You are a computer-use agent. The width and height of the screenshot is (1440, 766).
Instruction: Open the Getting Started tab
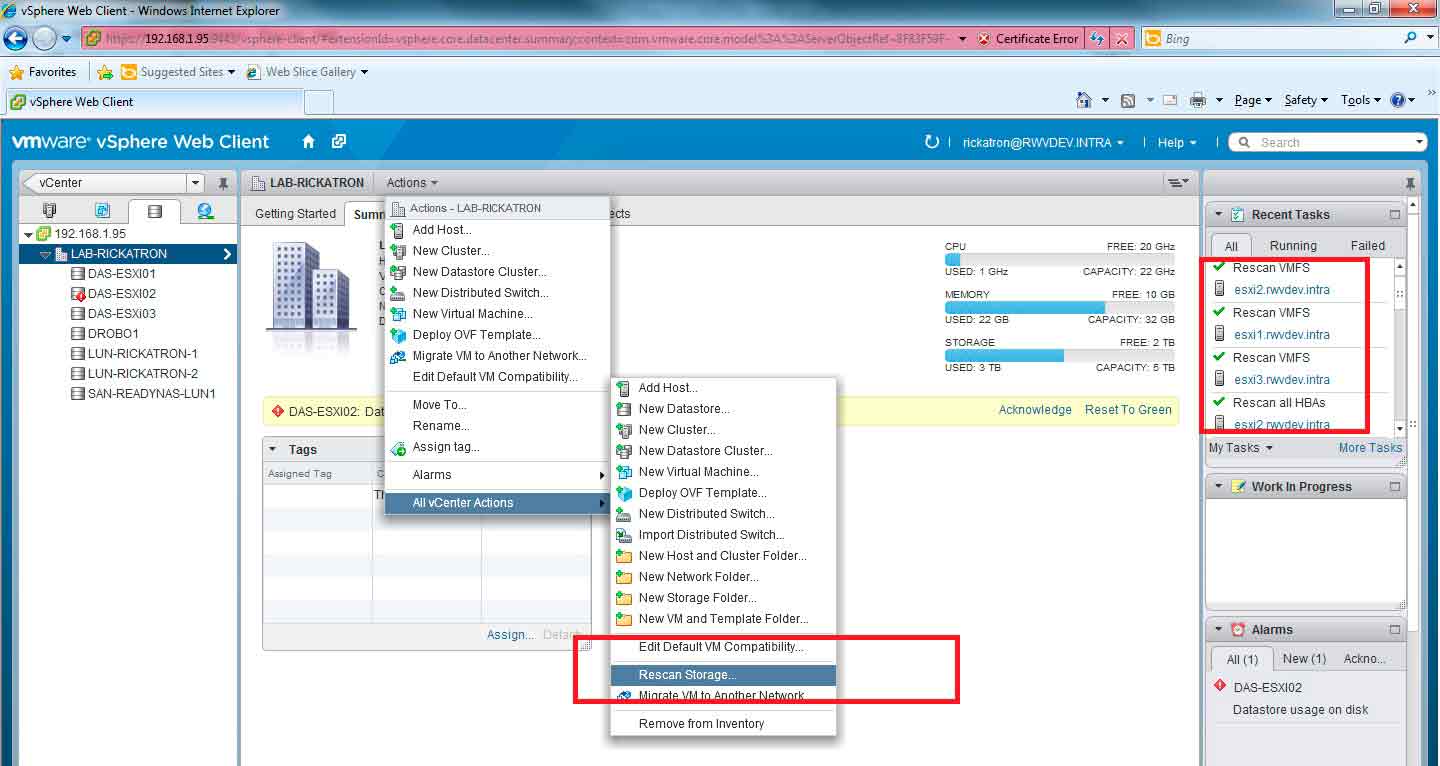[x=295, y=214]
